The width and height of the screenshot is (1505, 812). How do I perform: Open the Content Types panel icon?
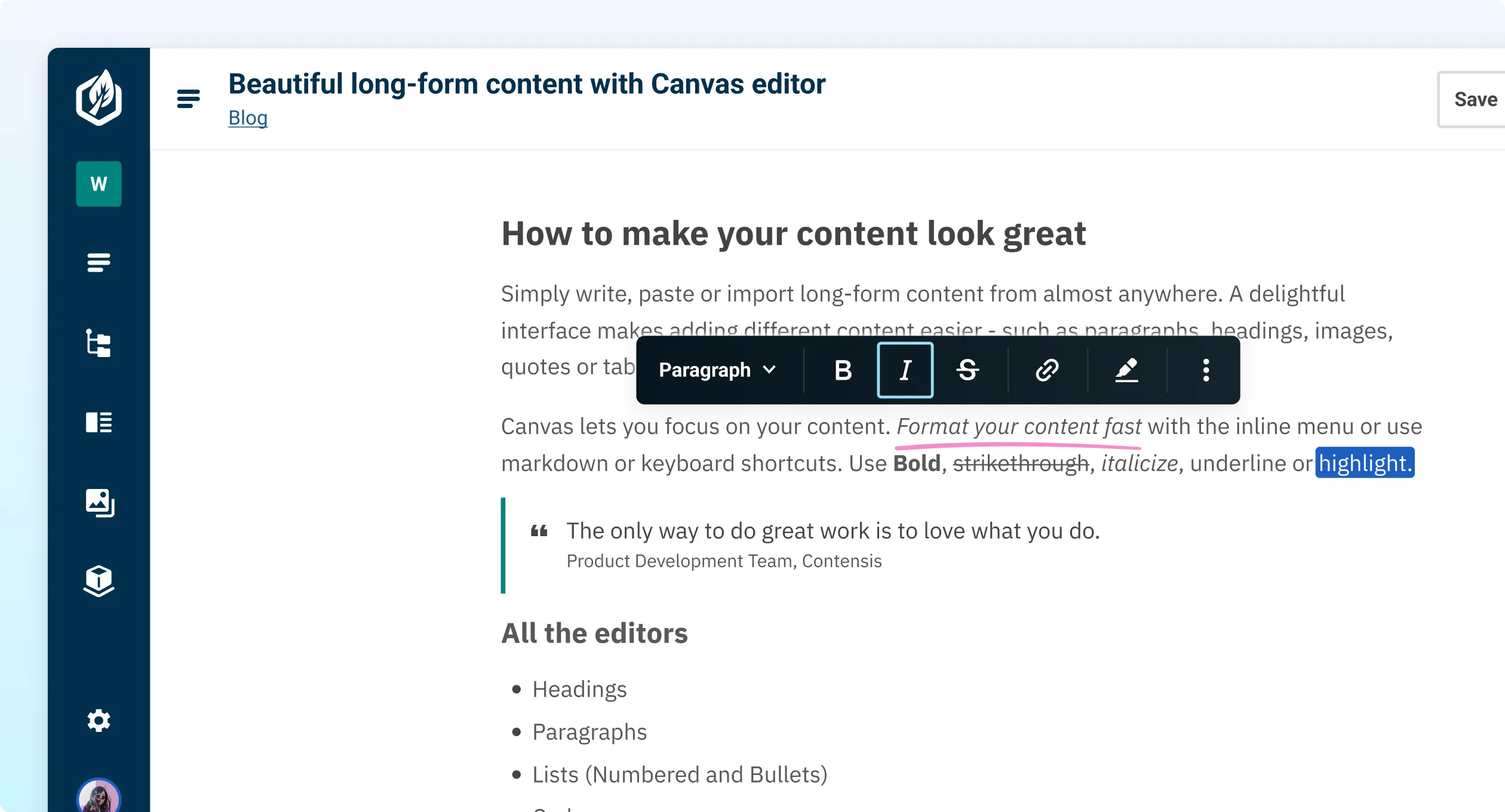99,423
